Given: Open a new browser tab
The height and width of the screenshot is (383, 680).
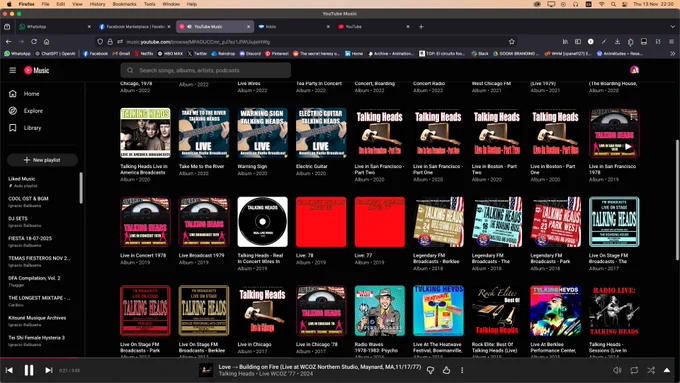Looking at the screenshot, I should 421,26.
